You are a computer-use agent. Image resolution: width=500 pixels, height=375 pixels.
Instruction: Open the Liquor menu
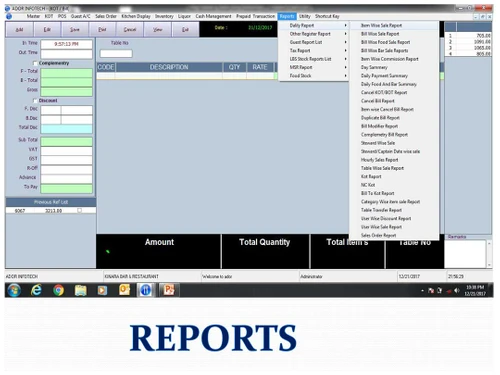pos(184,16)
